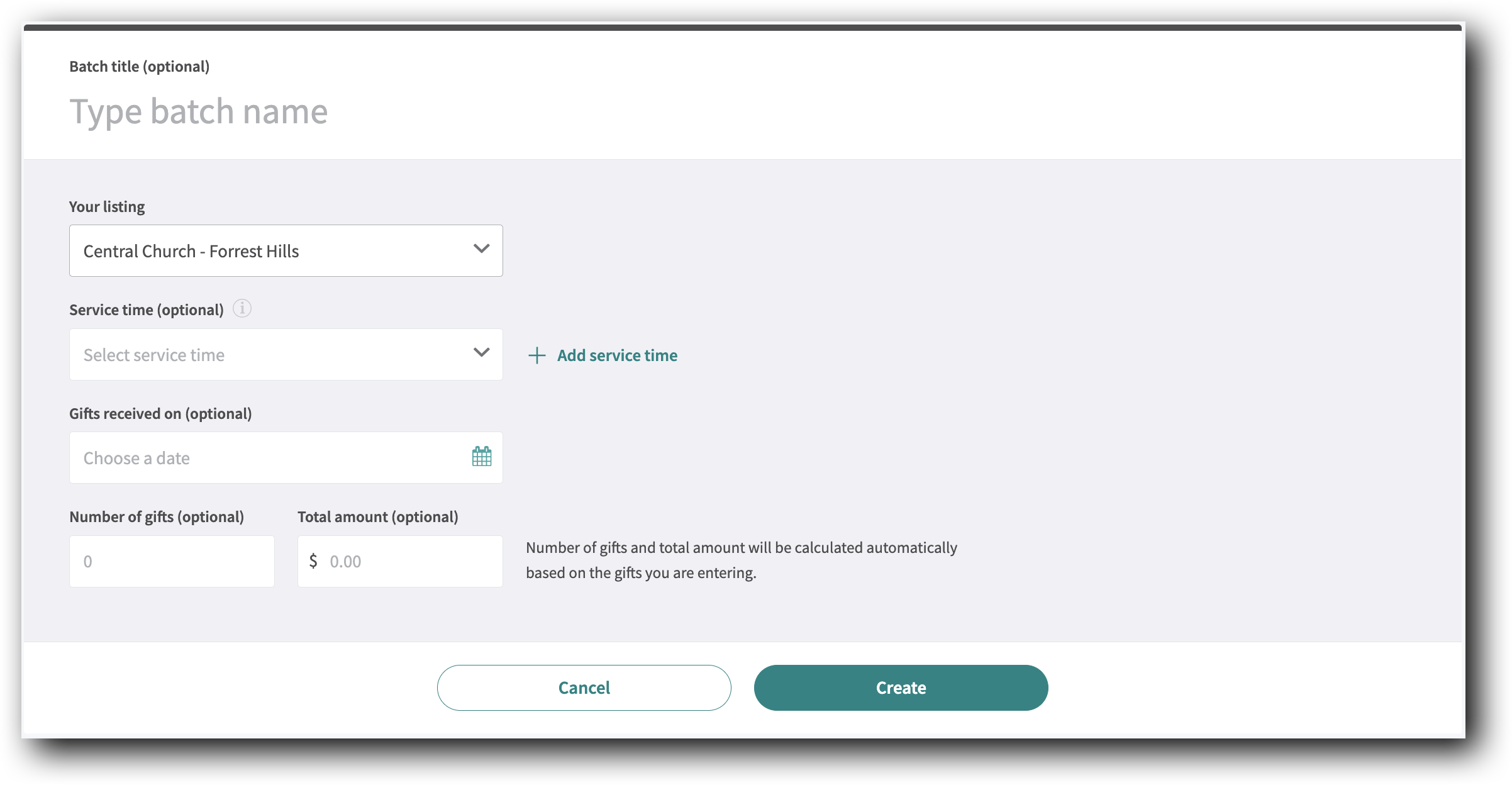This screenshot has height=785, width=1512.
Task: Click the Batch title (optional) label
Action: pyautogui.click(x=139, y=65)
